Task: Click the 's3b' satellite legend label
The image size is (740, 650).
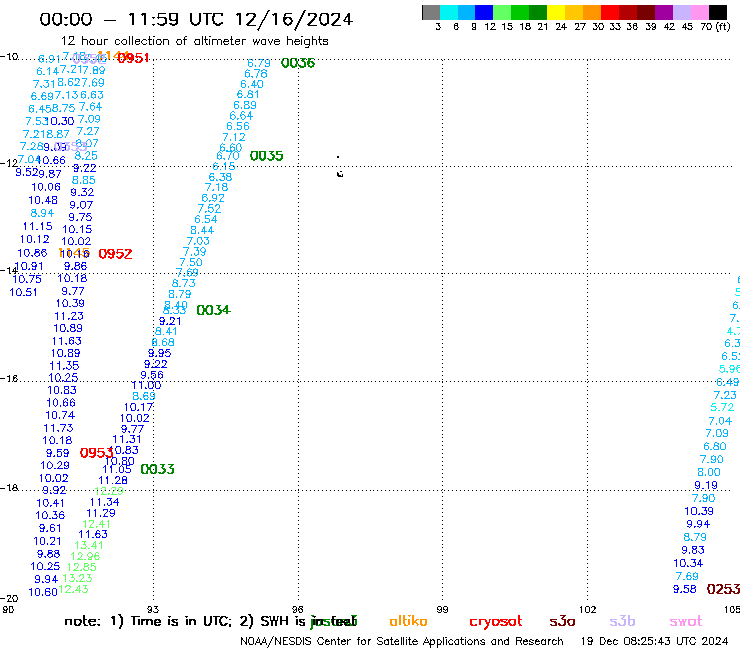Action: tap(622, 621)
